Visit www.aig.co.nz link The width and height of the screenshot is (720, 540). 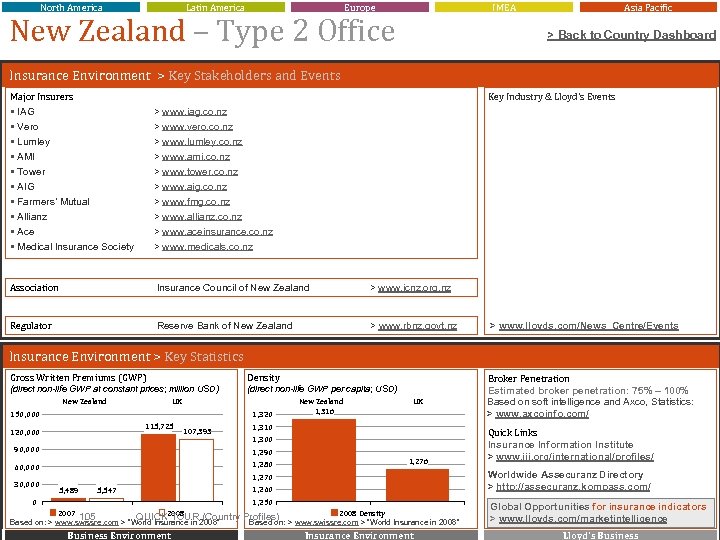(x=194, y=187)
